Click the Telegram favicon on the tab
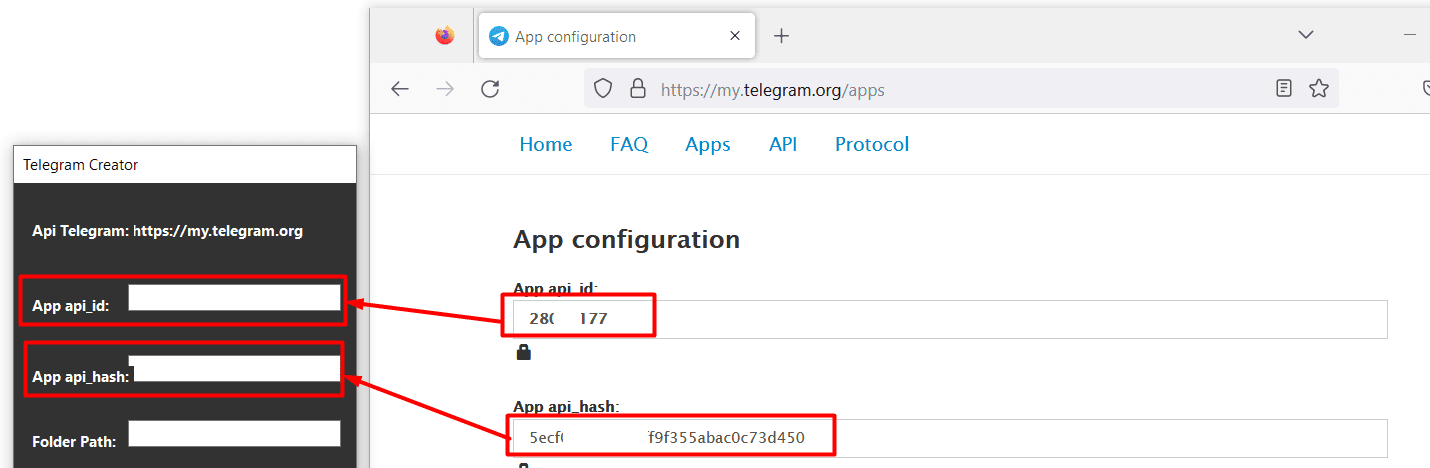The image size is (1430, 468). pos(498,36)
